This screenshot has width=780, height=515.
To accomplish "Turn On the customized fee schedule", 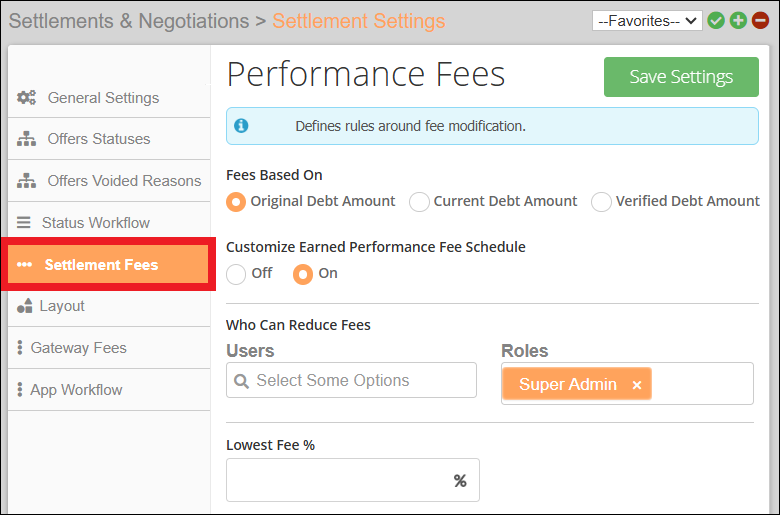I will [x=303, y=274].
